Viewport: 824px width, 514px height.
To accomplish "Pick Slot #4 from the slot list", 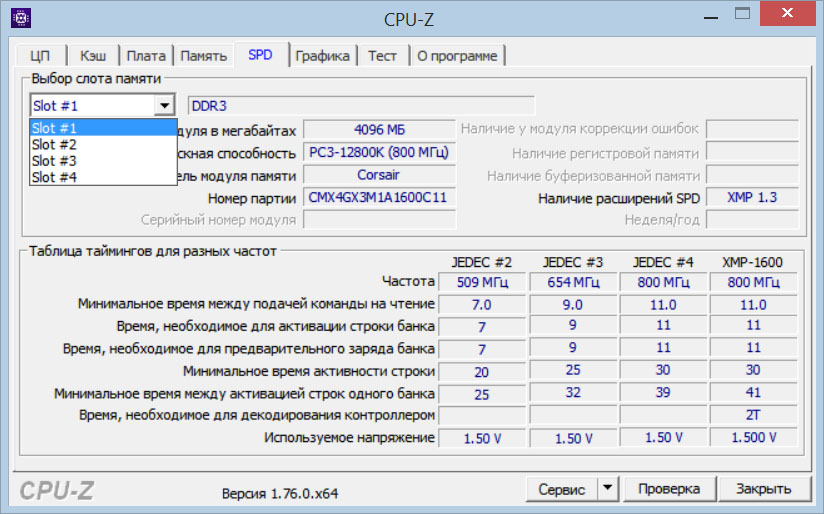I will click(103, 177).
